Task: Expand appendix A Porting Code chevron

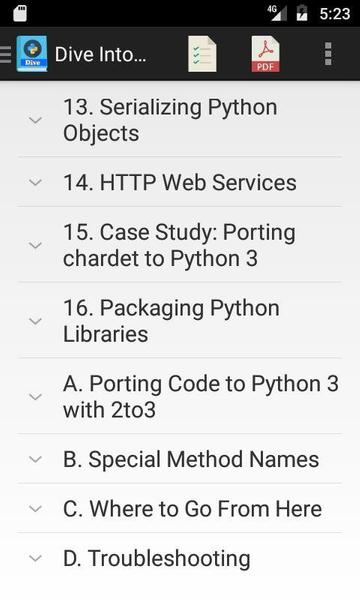Action: point(36,397)
